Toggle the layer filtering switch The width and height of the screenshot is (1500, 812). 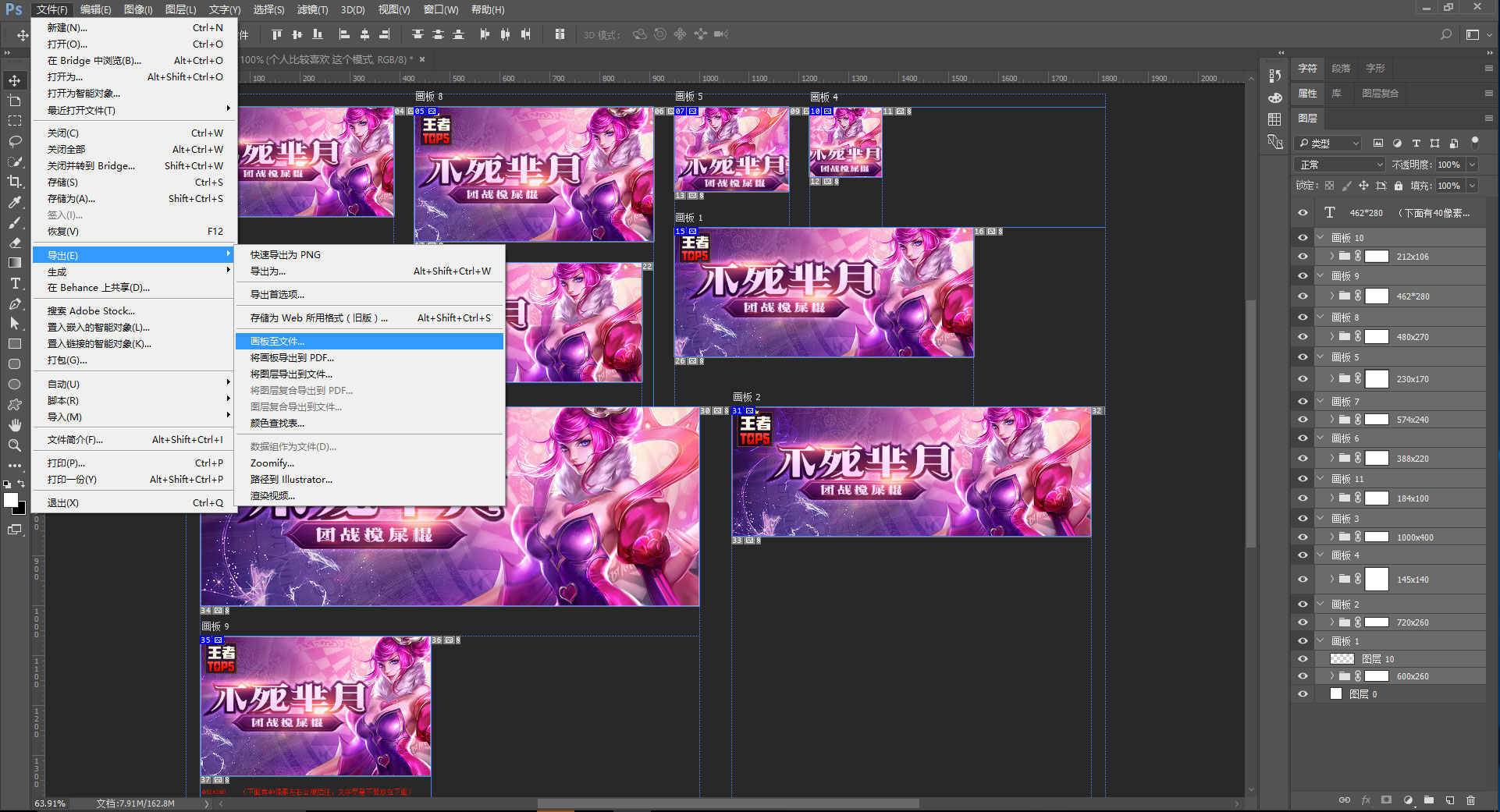coord(1474,142)
